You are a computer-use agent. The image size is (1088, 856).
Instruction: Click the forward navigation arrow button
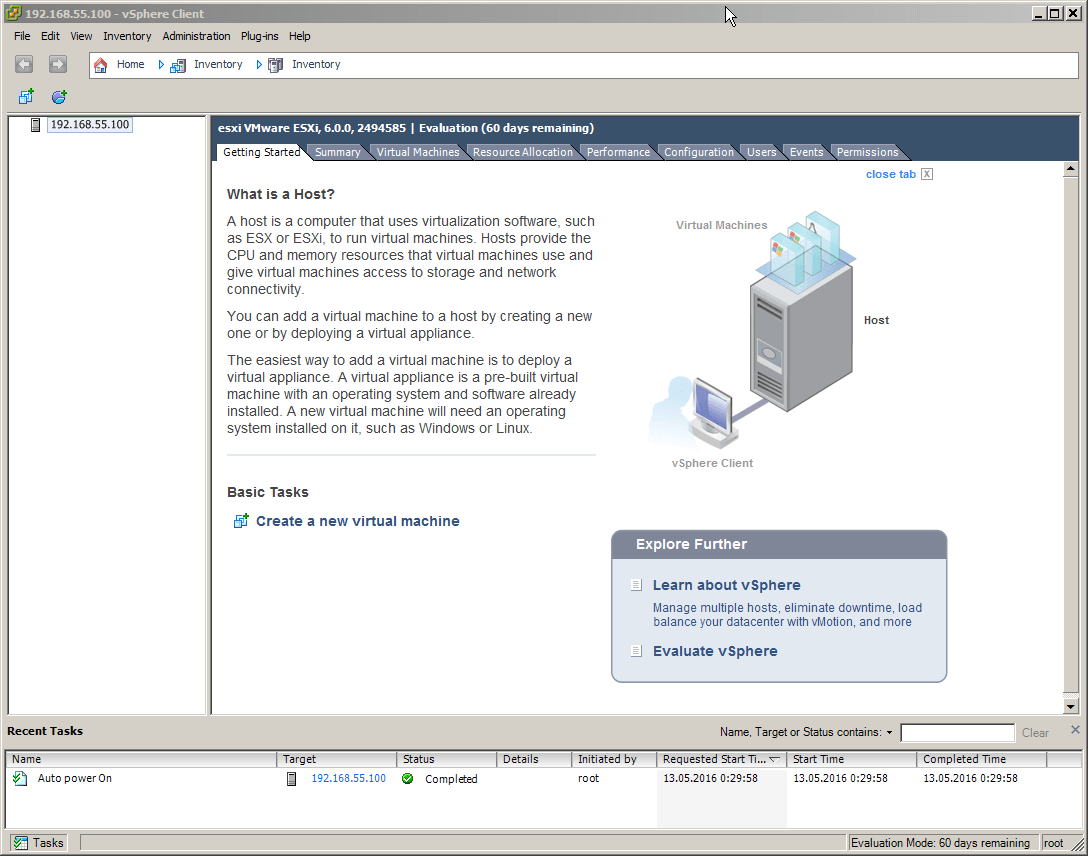tap(58, 65)
